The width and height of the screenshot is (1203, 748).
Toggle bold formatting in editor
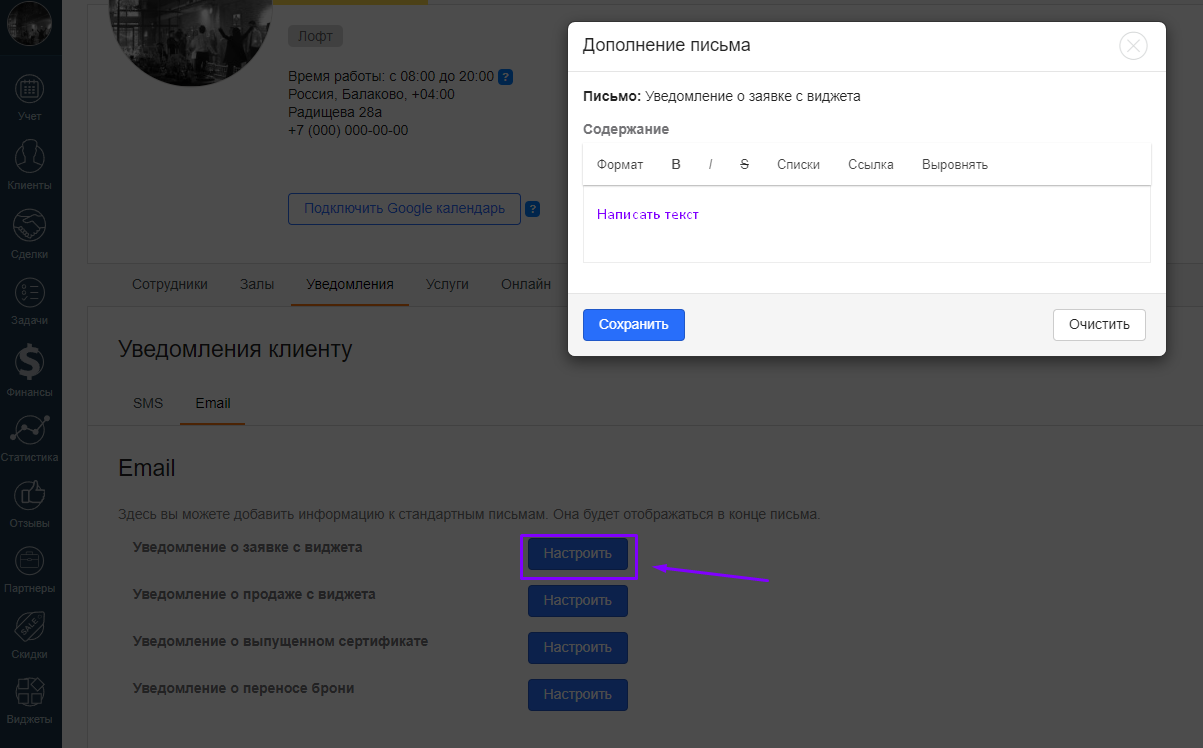[x=676, y=165]
